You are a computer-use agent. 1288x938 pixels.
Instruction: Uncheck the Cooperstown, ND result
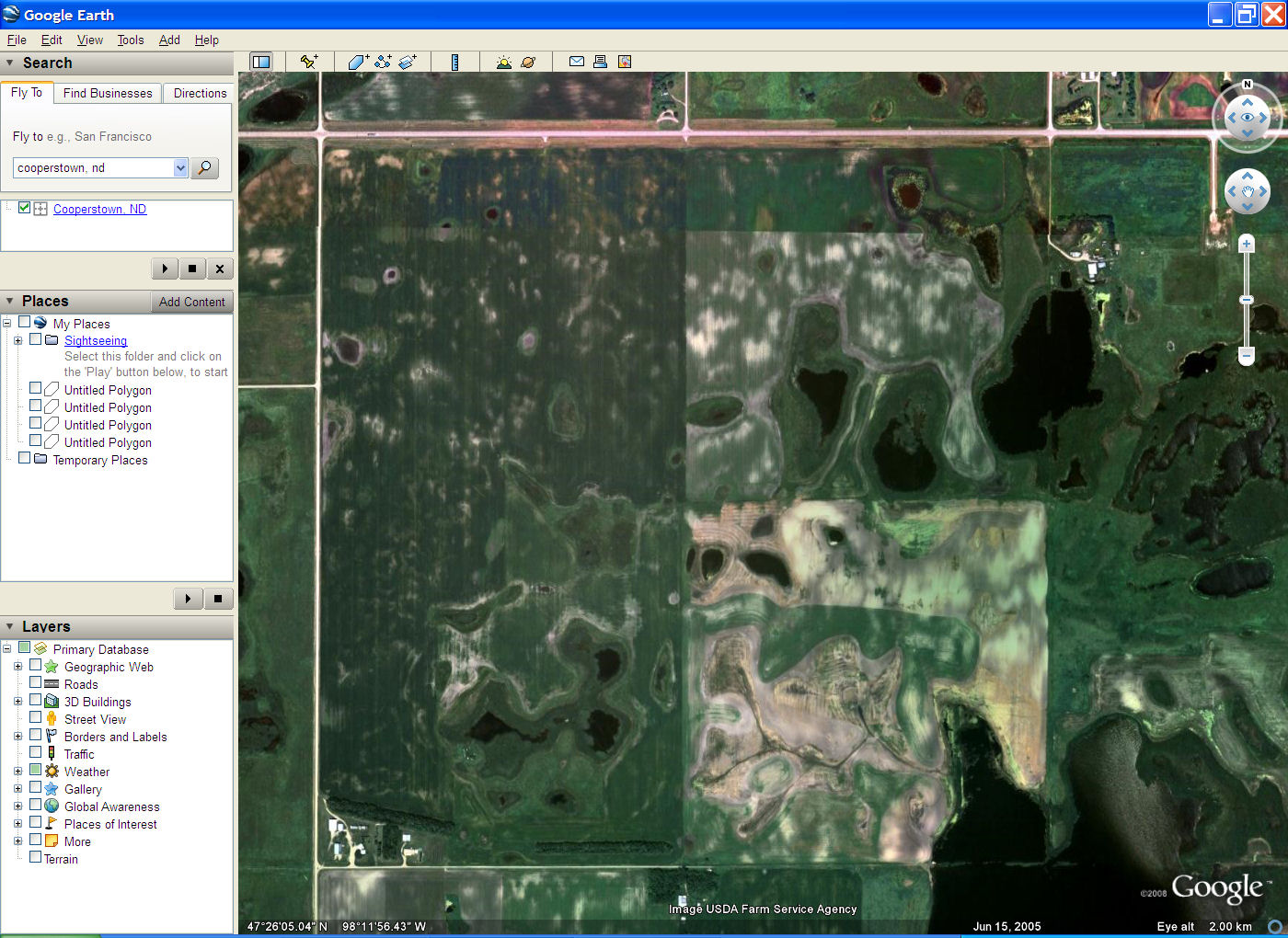click(25, 208)
